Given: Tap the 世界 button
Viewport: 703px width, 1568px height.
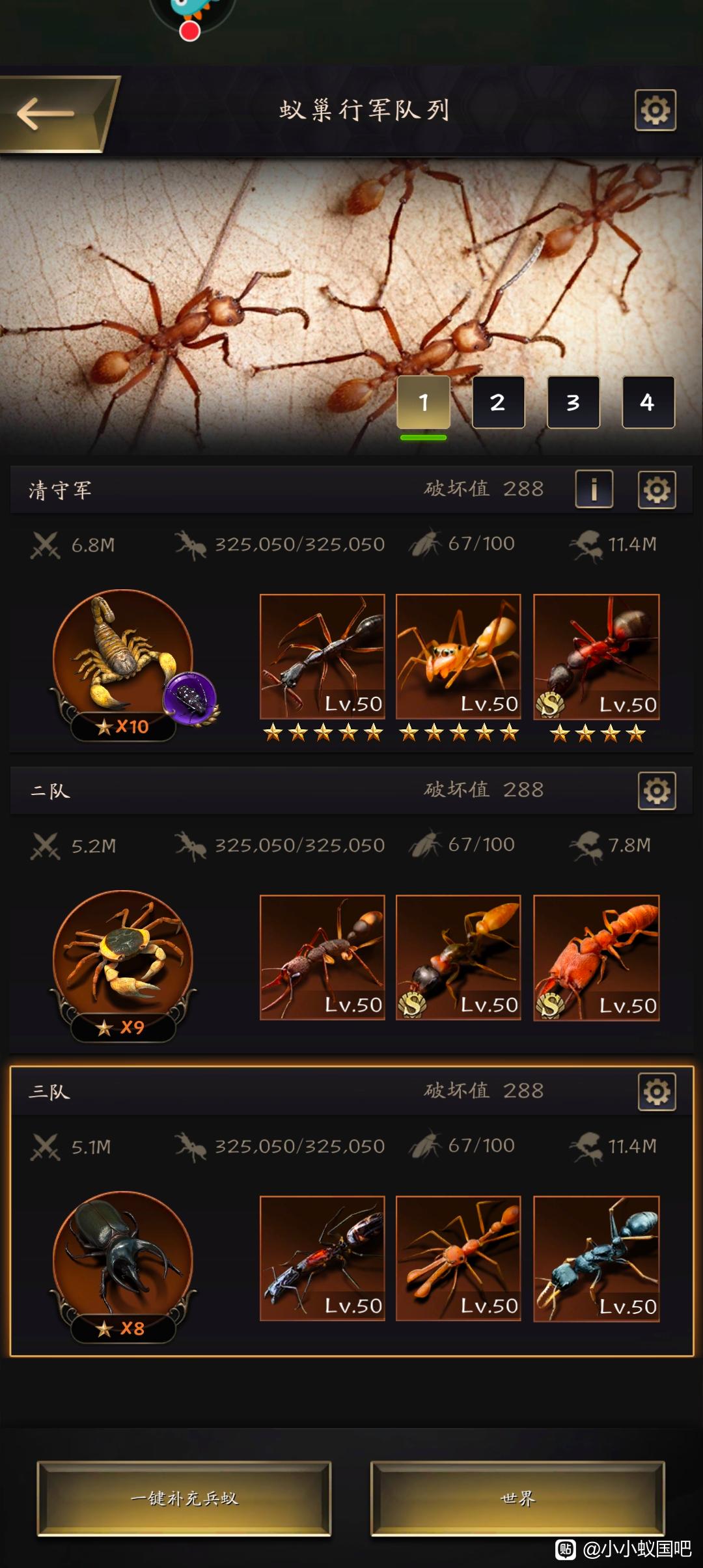Looking at the screenshot, I should [517, 1498].
